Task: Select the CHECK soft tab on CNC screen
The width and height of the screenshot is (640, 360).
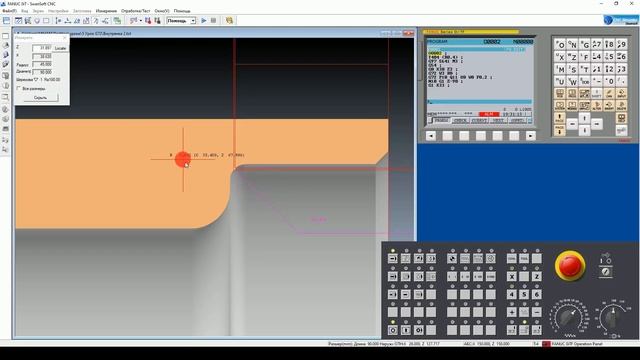Action: [460, 120]
